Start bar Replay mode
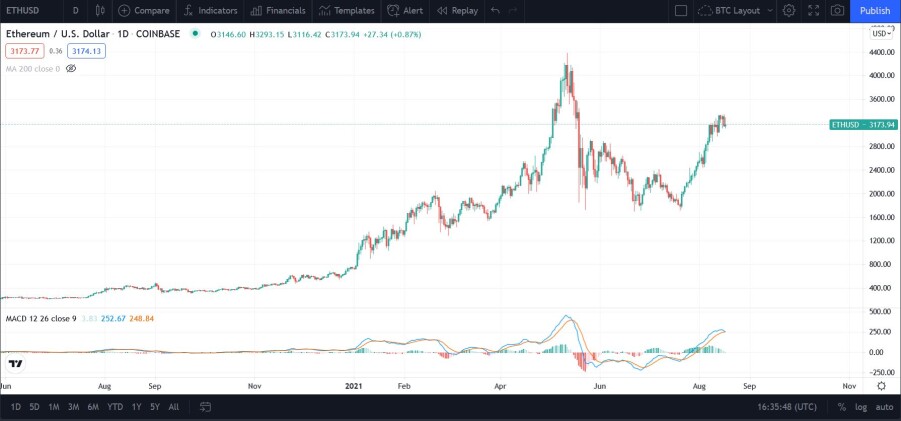The height and width of the screenshot is (421, 901). tap(457, 10)
